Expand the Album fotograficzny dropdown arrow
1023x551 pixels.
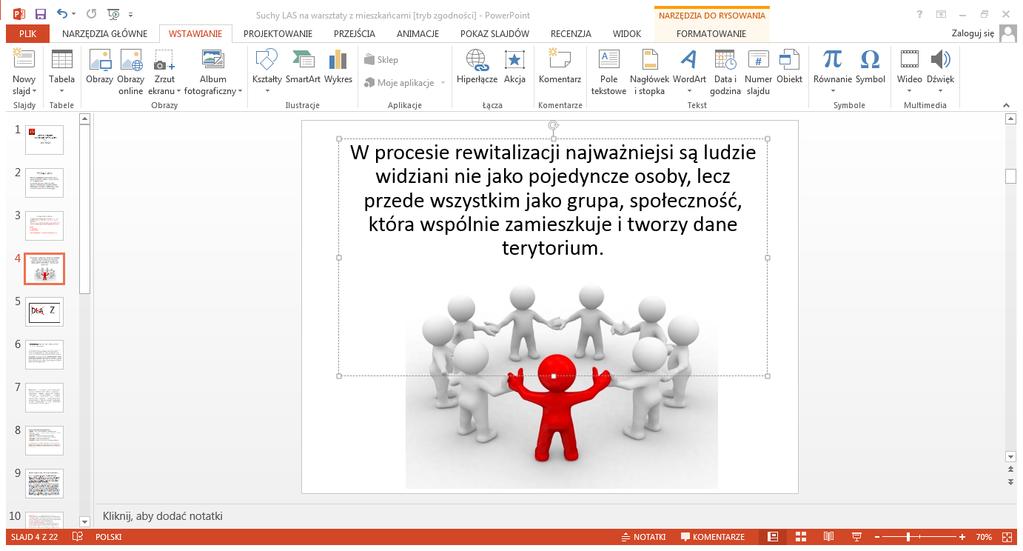pyautogui.click(x=239, y=91)
